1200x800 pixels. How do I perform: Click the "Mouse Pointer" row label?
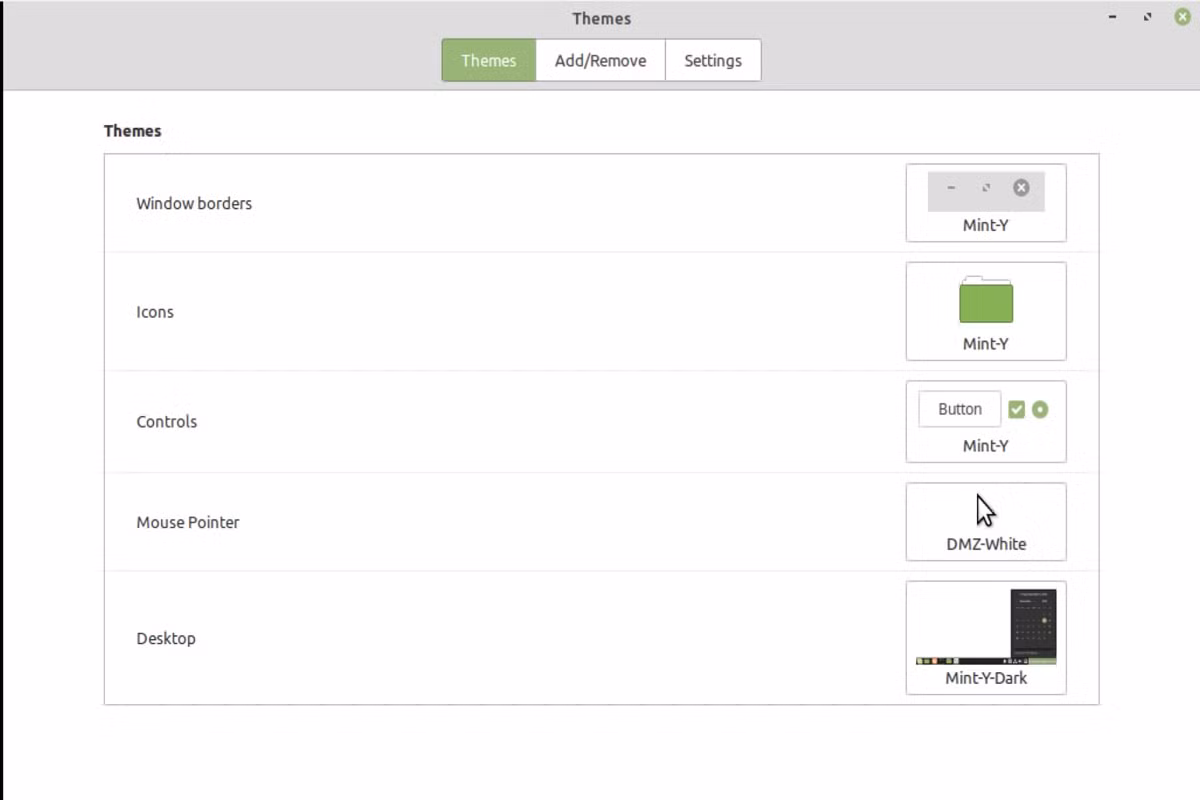tap(188, 522)
